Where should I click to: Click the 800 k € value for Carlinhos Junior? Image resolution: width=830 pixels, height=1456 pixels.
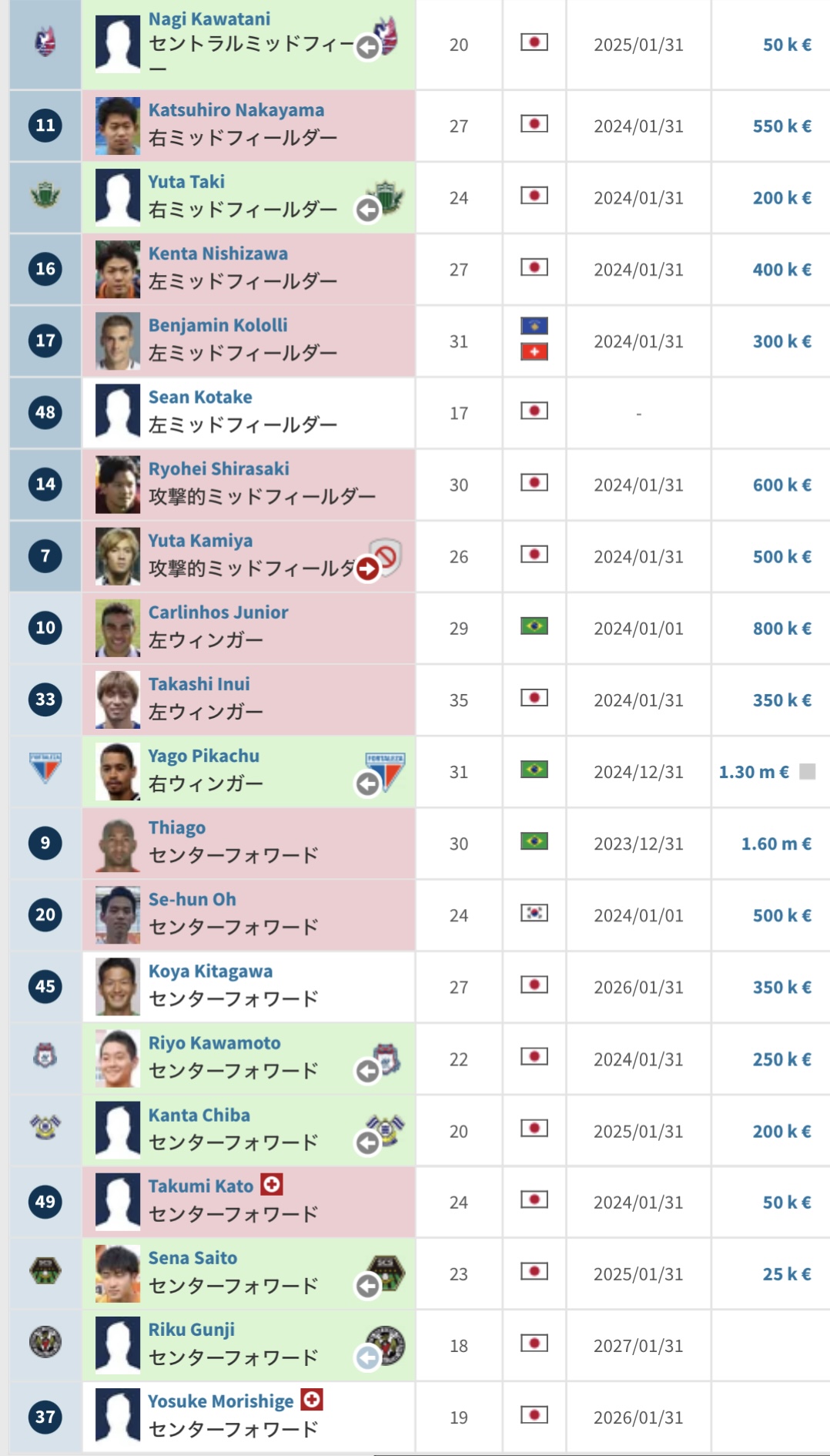(x=782, y=629)
